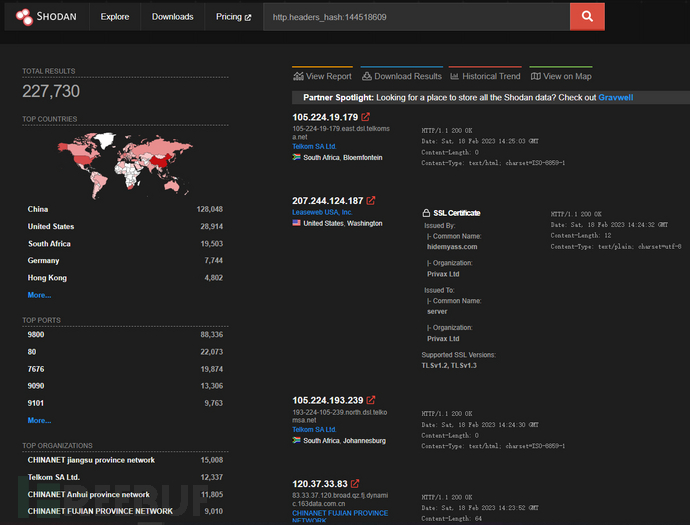Click external link icon beside 120.37.33.83
Viewport: 690px width, 525px height.
(x=355, y=484)
